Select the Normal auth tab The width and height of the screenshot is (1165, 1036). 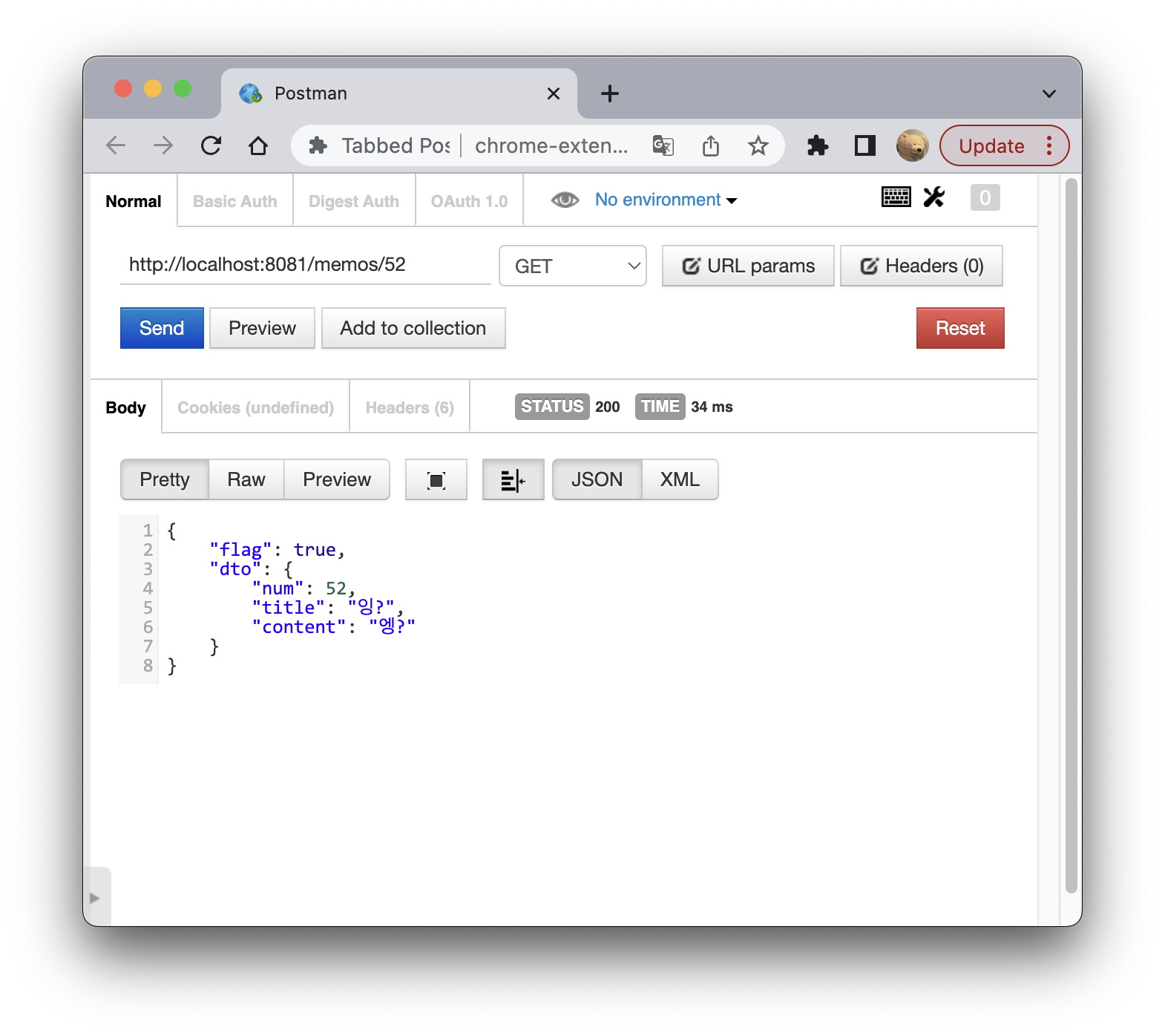(x=134, y=201)
